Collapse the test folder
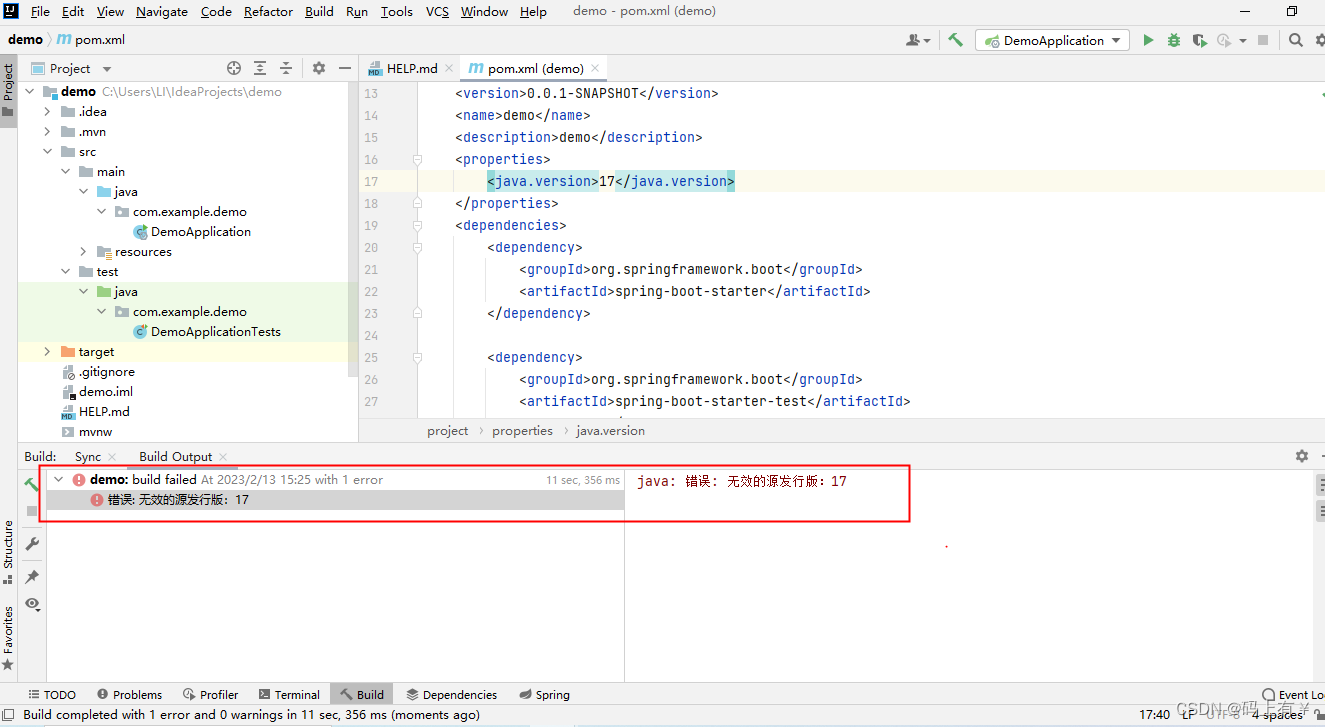 click(66, 271)
